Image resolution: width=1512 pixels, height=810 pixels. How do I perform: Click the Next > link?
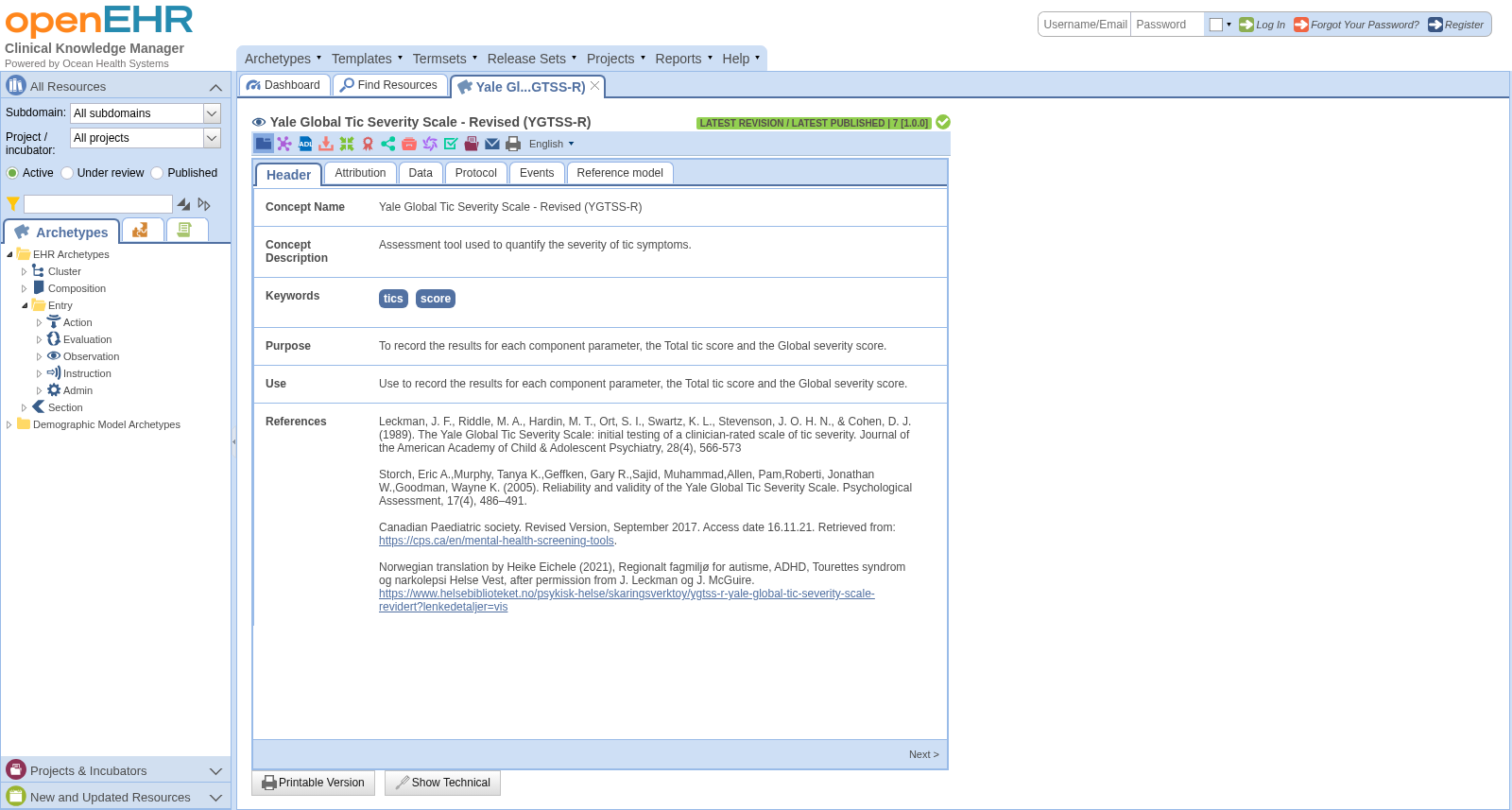[x=923, y=754]
